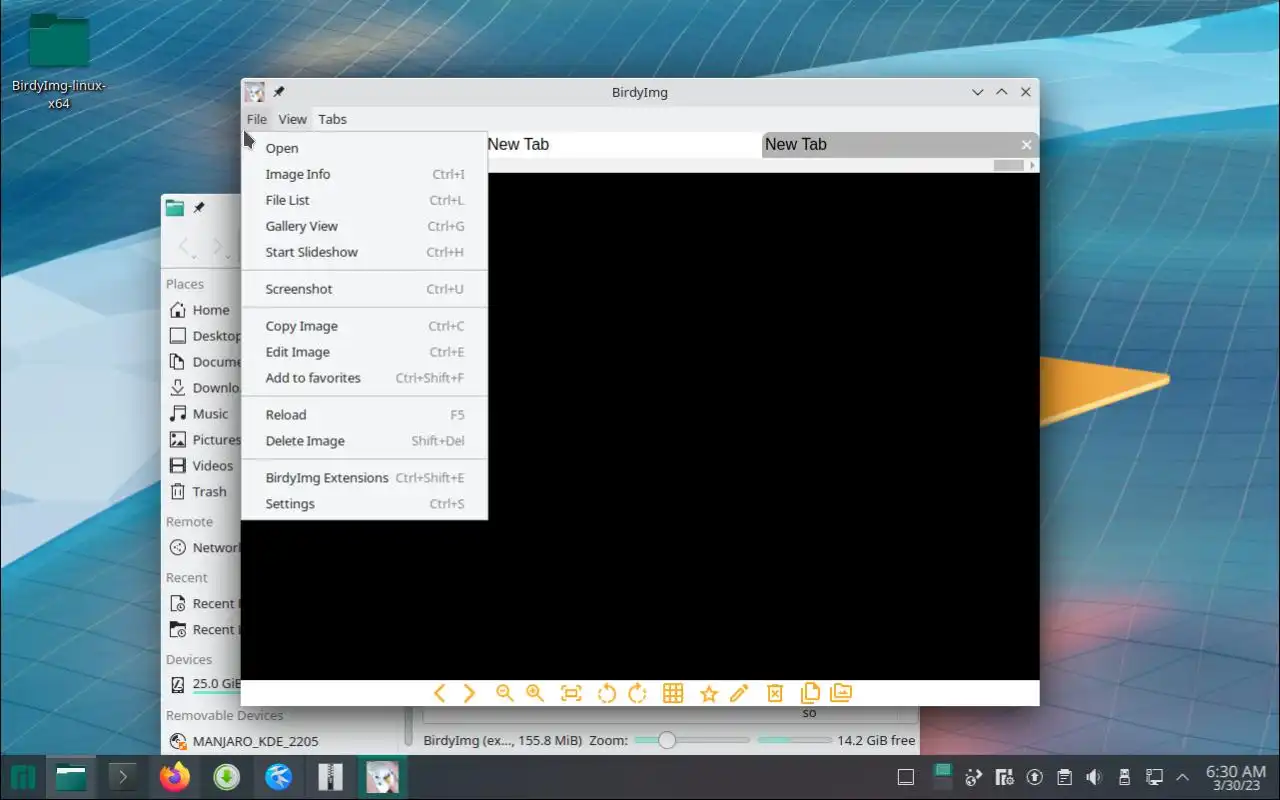Click the archive zipper icon in taskbar
Image resolution: width=1280 pixels, height=800 pixels.
(330, 777)
